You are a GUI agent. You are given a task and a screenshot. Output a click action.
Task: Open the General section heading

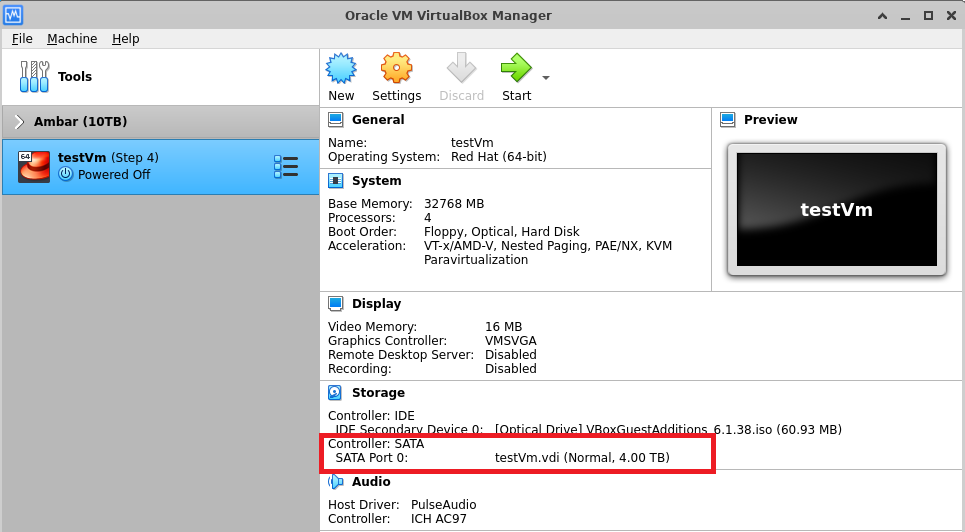click(x=378, y=119)
